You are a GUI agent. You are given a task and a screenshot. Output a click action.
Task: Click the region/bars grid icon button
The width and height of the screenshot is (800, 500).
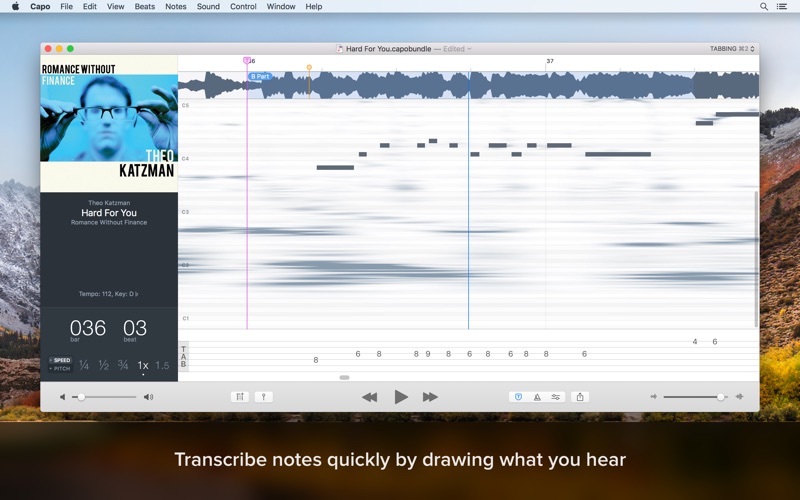coord(240,397)
